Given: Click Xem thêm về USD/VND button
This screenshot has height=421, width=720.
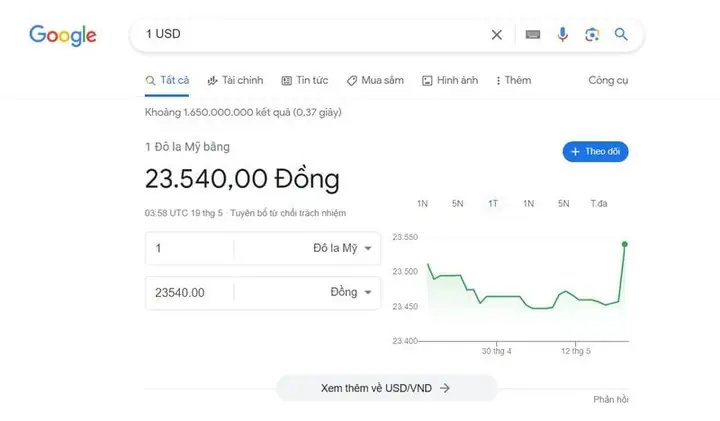Looking at the screenshot, I should [386, 388].
